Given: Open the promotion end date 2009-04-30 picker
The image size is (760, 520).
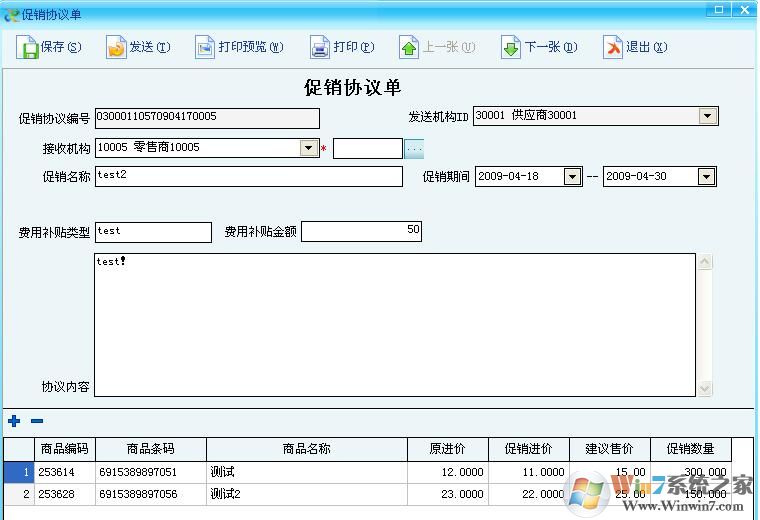Looking at the screenshot, I should point(706,177).
